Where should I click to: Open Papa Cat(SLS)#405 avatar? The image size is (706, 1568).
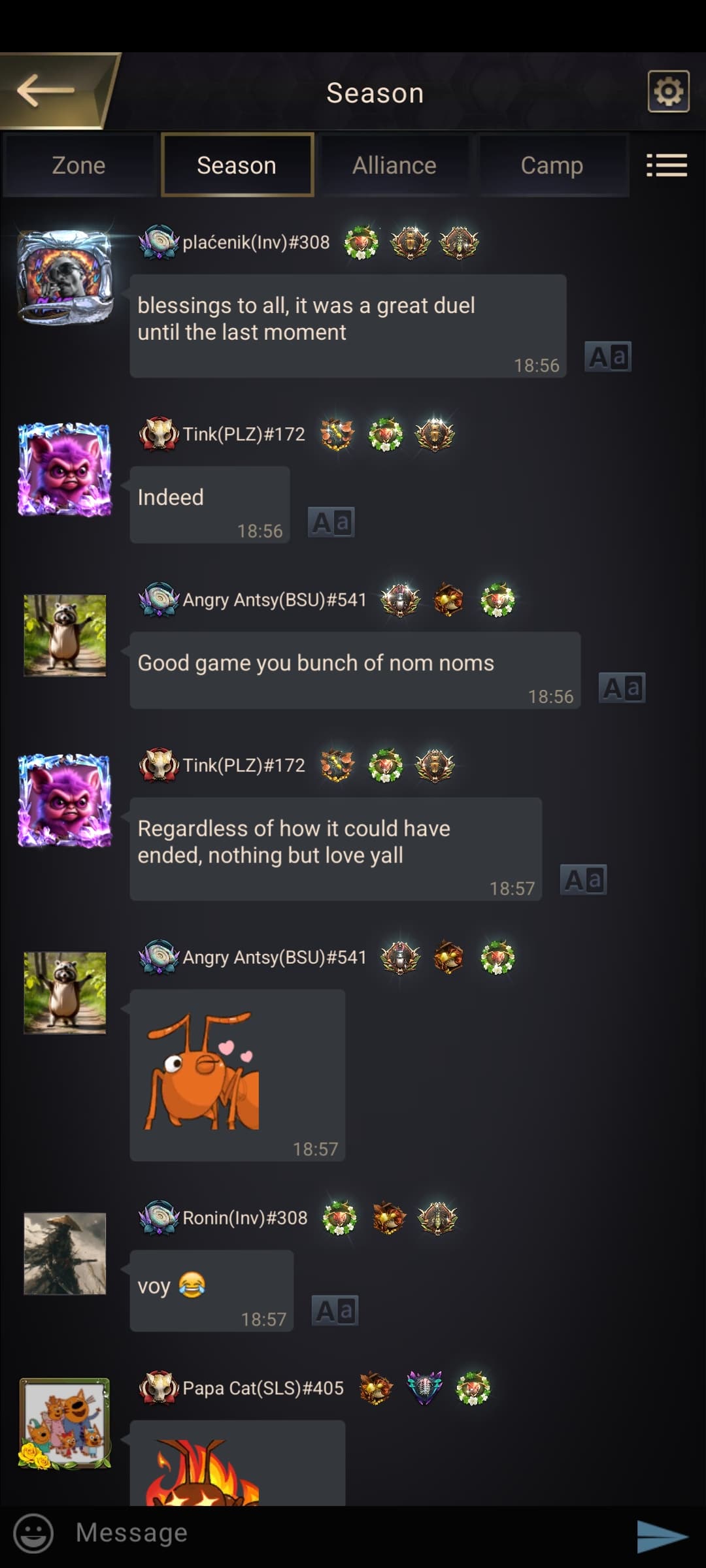pyautogui.click(x=64, y=1423)
